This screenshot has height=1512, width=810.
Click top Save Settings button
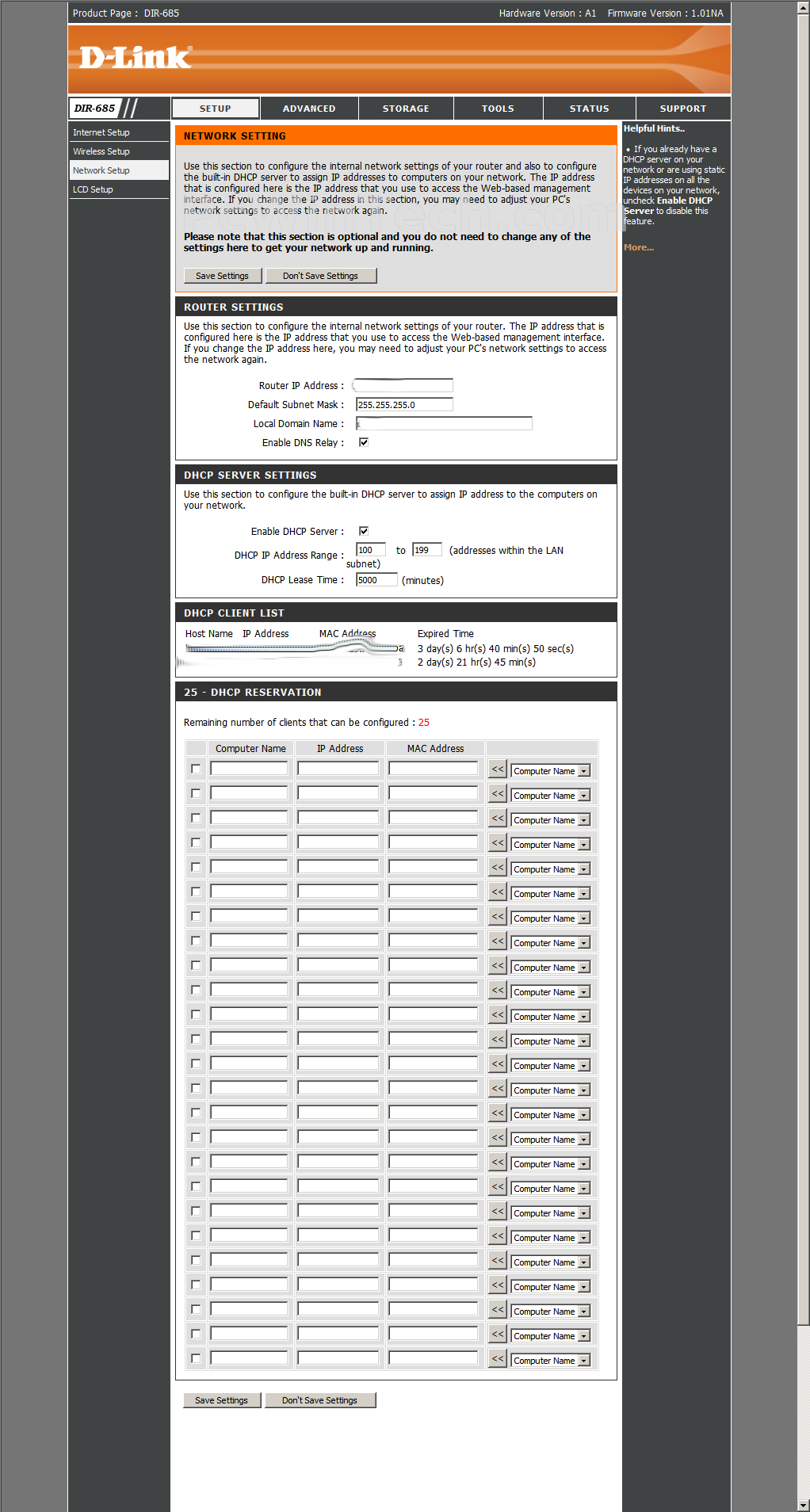click(x=223, y=276)
